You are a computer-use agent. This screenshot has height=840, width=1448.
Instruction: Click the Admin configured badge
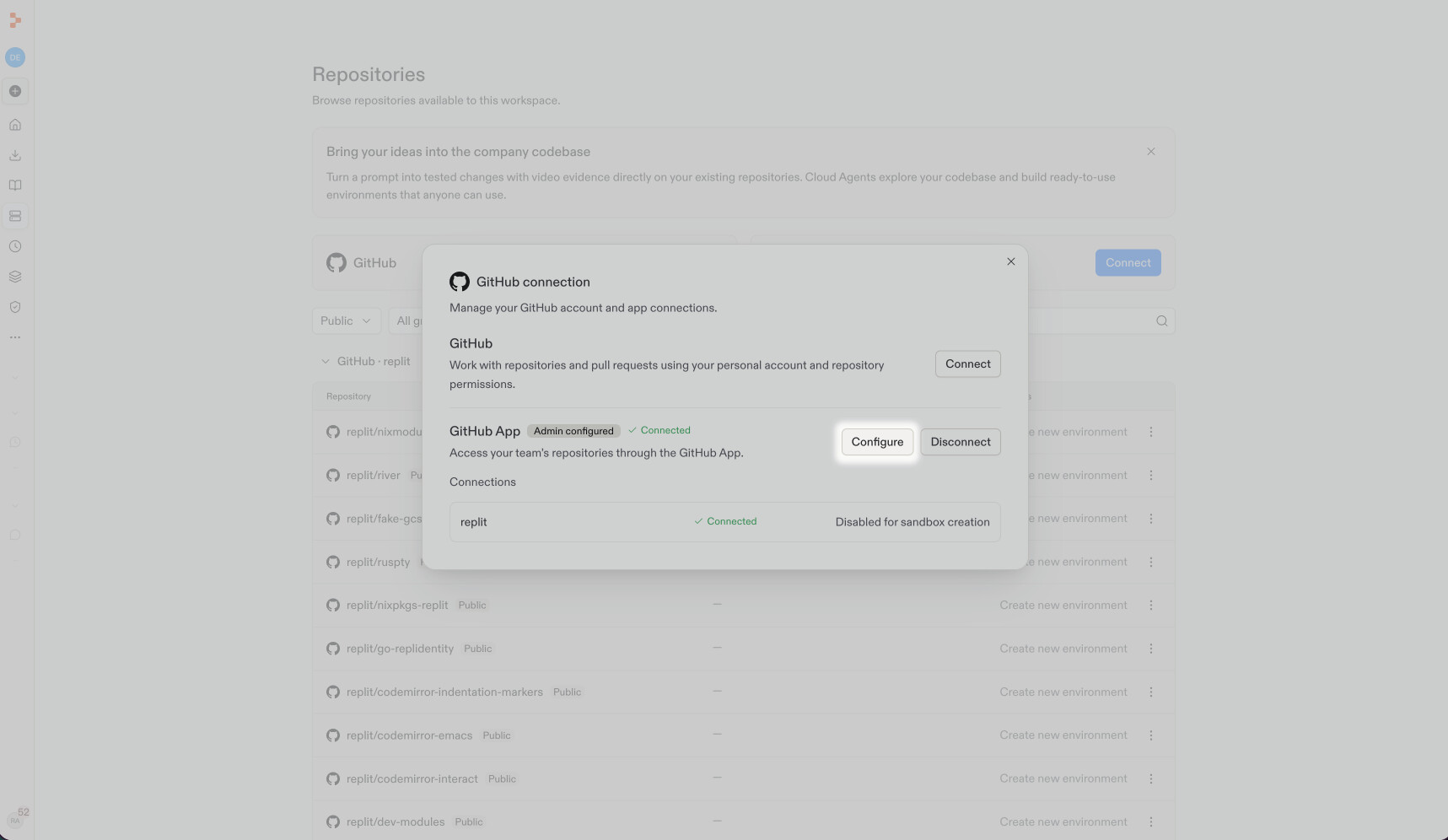[573, 431]
